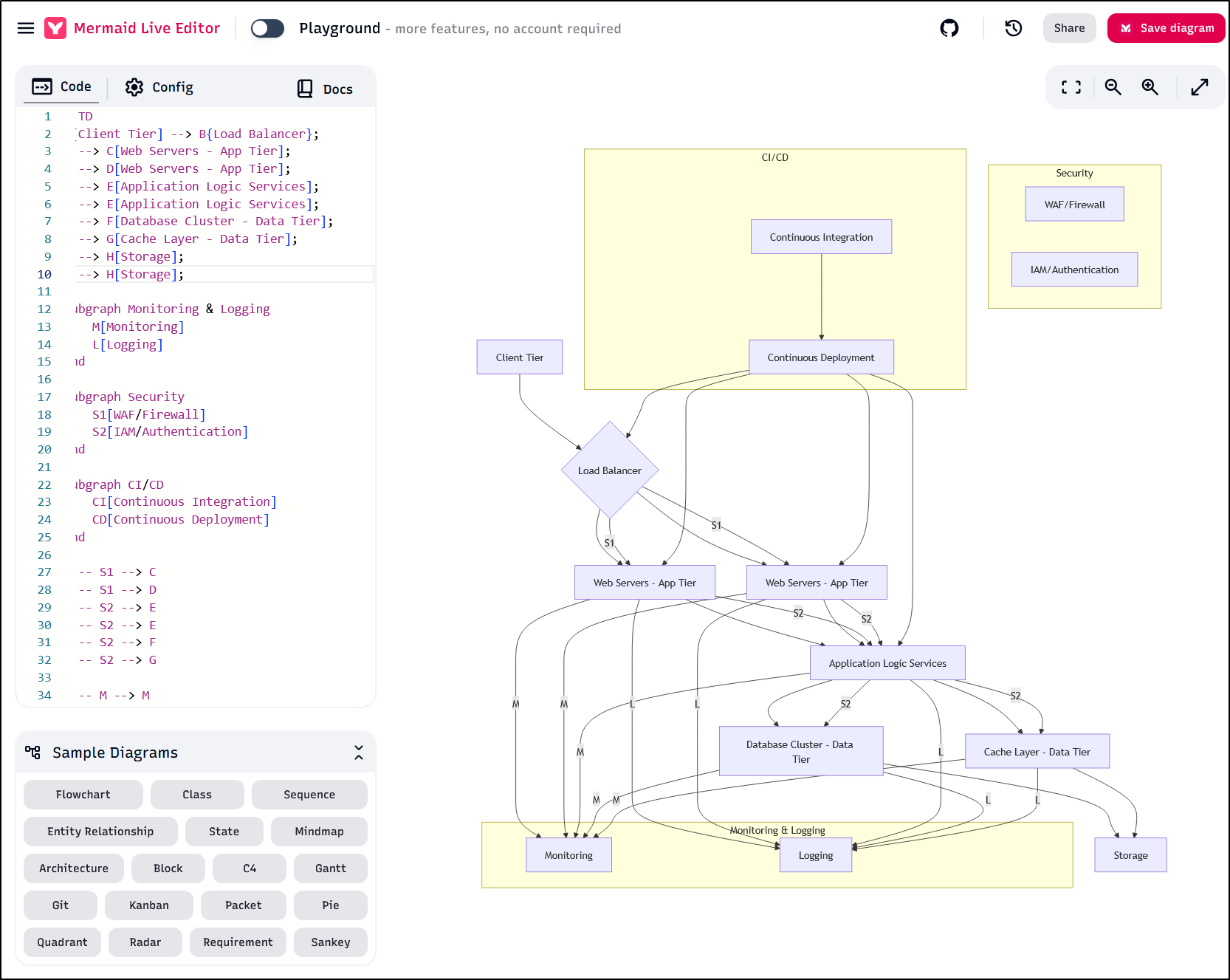Open the version history icon
1230x980 pixels.
click(1013, 28)
